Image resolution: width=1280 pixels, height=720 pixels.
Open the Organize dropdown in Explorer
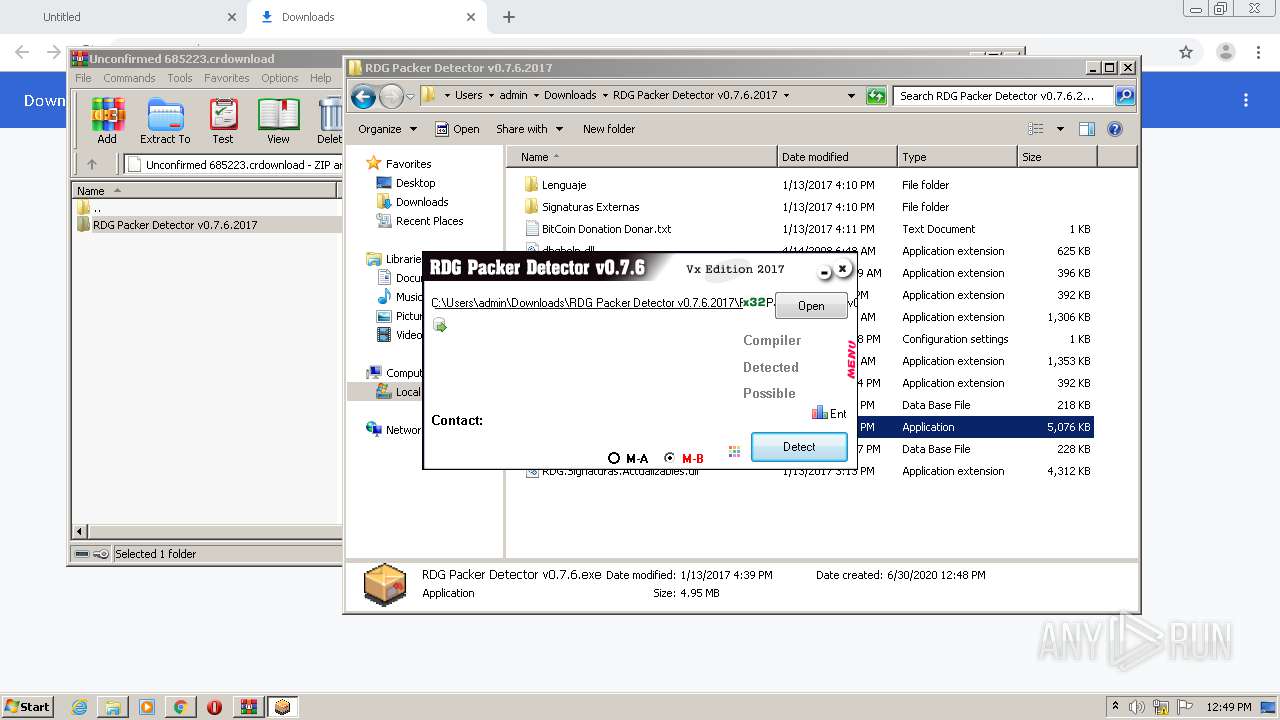[387, 129]
